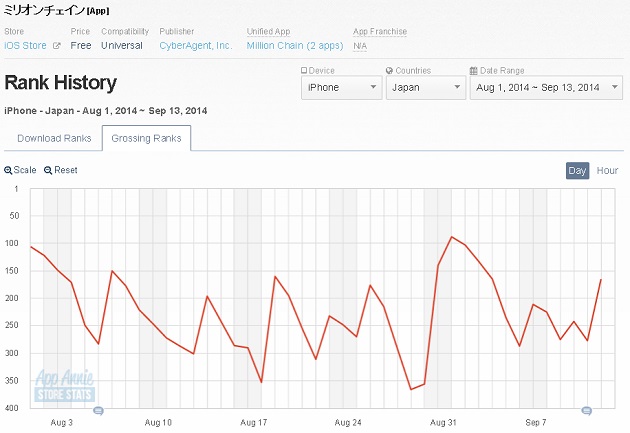
Task: Click the external link icon beside iOS Store
Action: (x=57, y=46)
